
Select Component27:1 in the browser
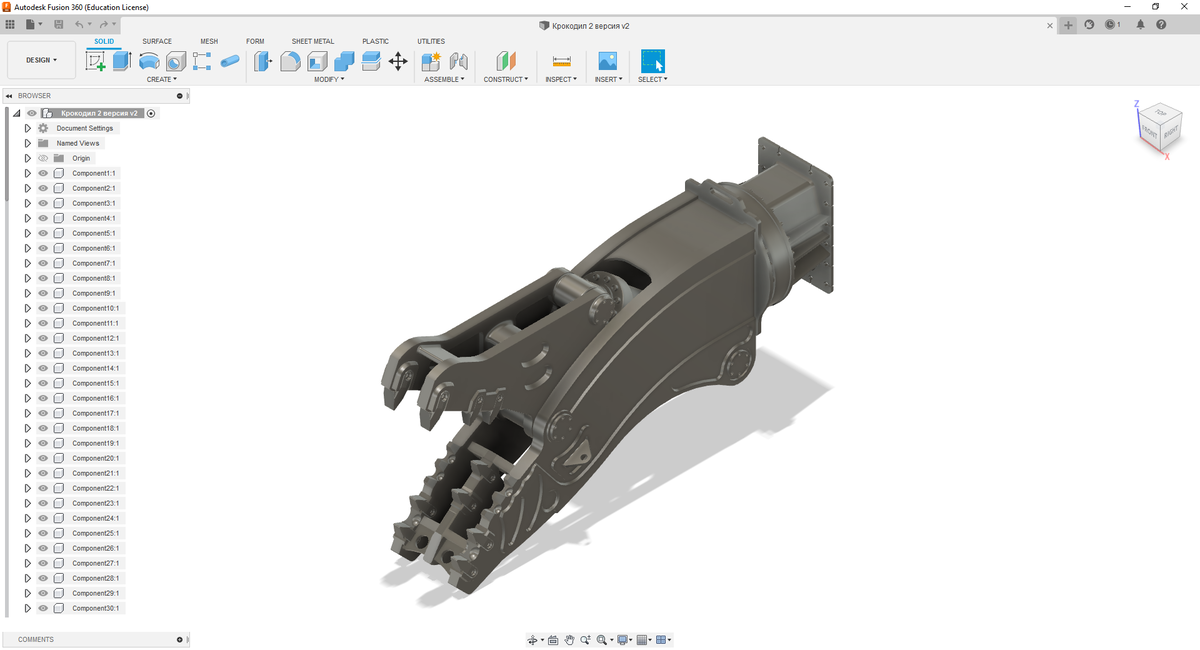95,563
